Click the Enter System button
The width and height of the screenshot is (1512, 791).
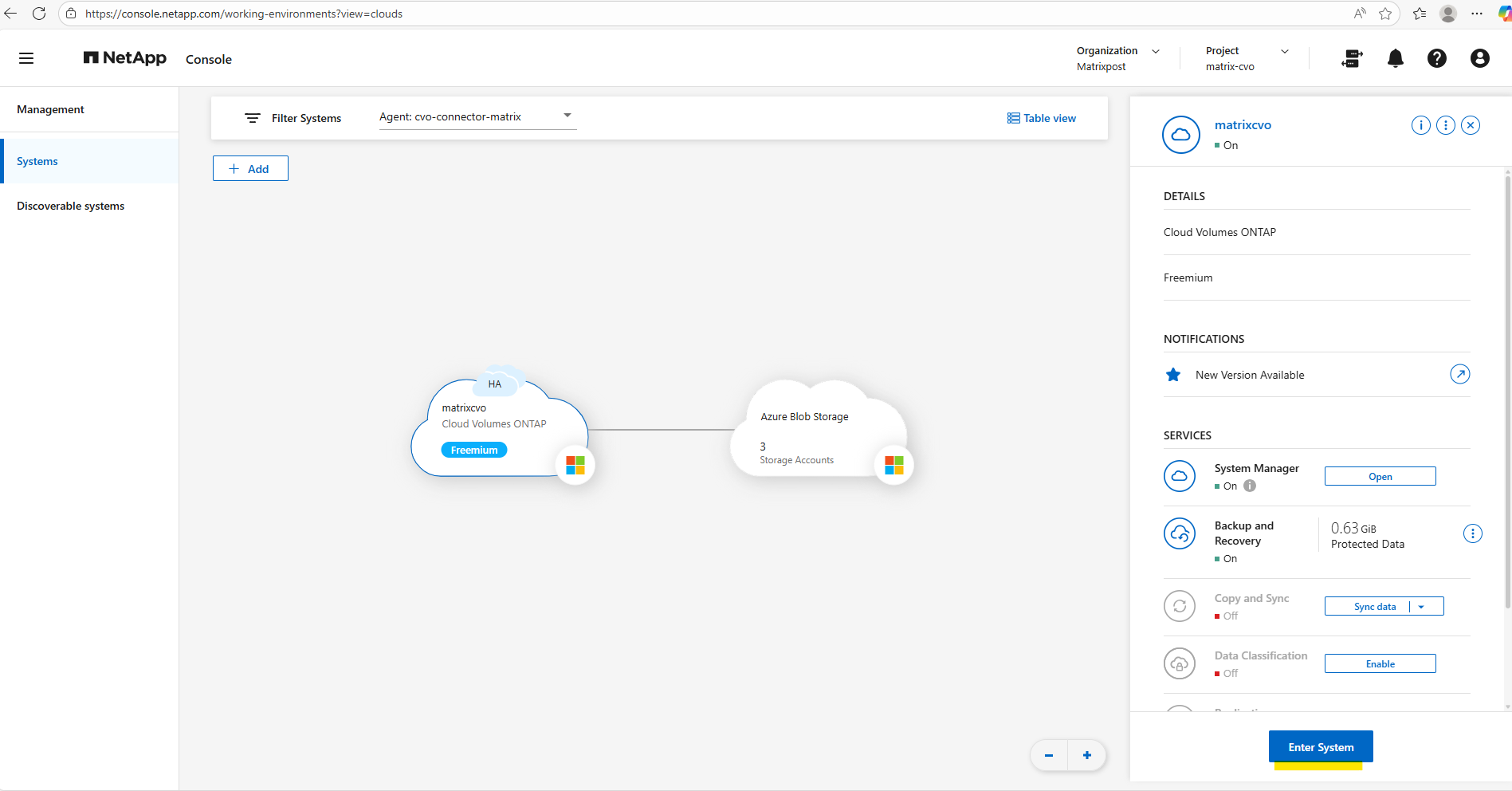[1320, 747]
